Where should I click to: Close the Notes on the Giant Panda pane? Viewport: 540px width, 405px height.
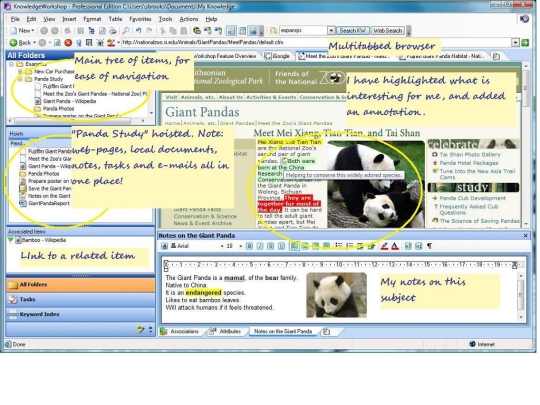(x=526, y=236)
